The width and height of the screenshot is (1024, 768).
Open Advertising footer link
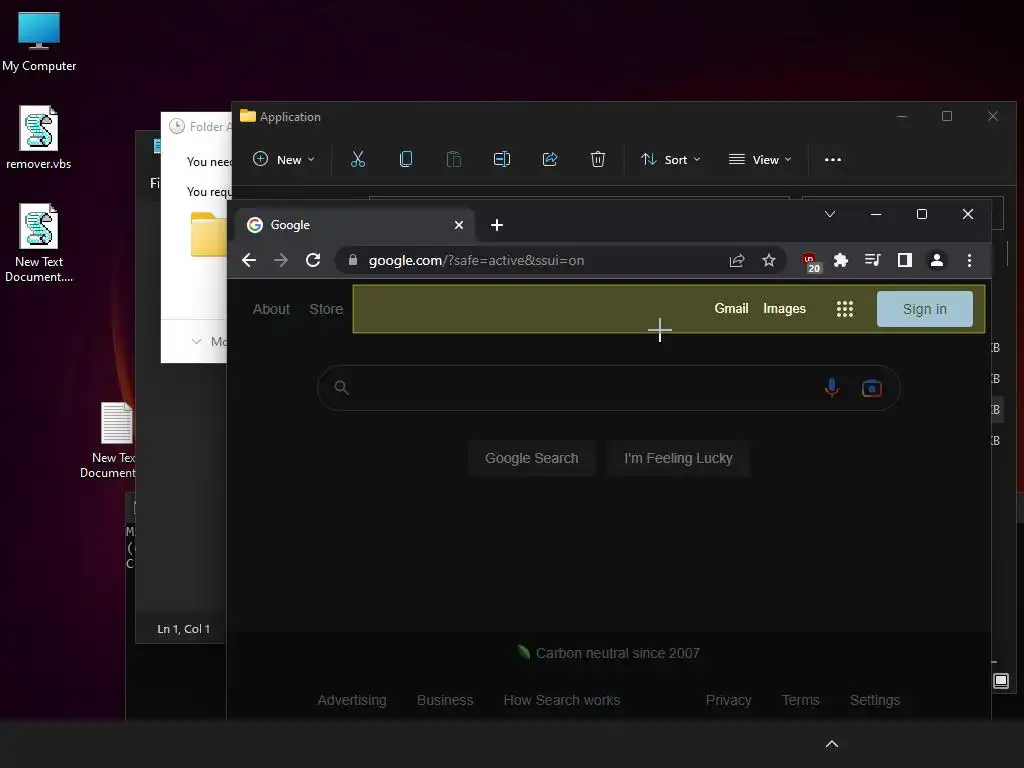[352, 700]
